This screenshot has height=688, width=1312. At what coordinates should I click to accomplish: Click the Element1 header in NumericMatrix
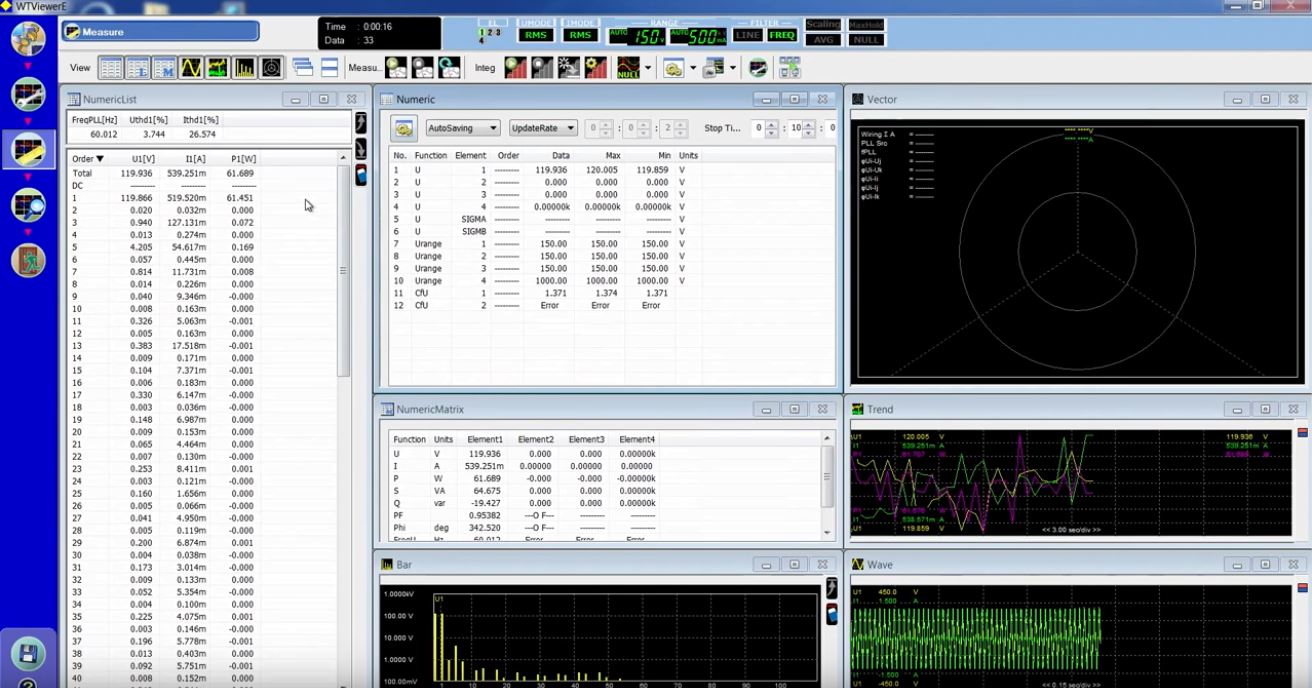click(x=485, y=439)
